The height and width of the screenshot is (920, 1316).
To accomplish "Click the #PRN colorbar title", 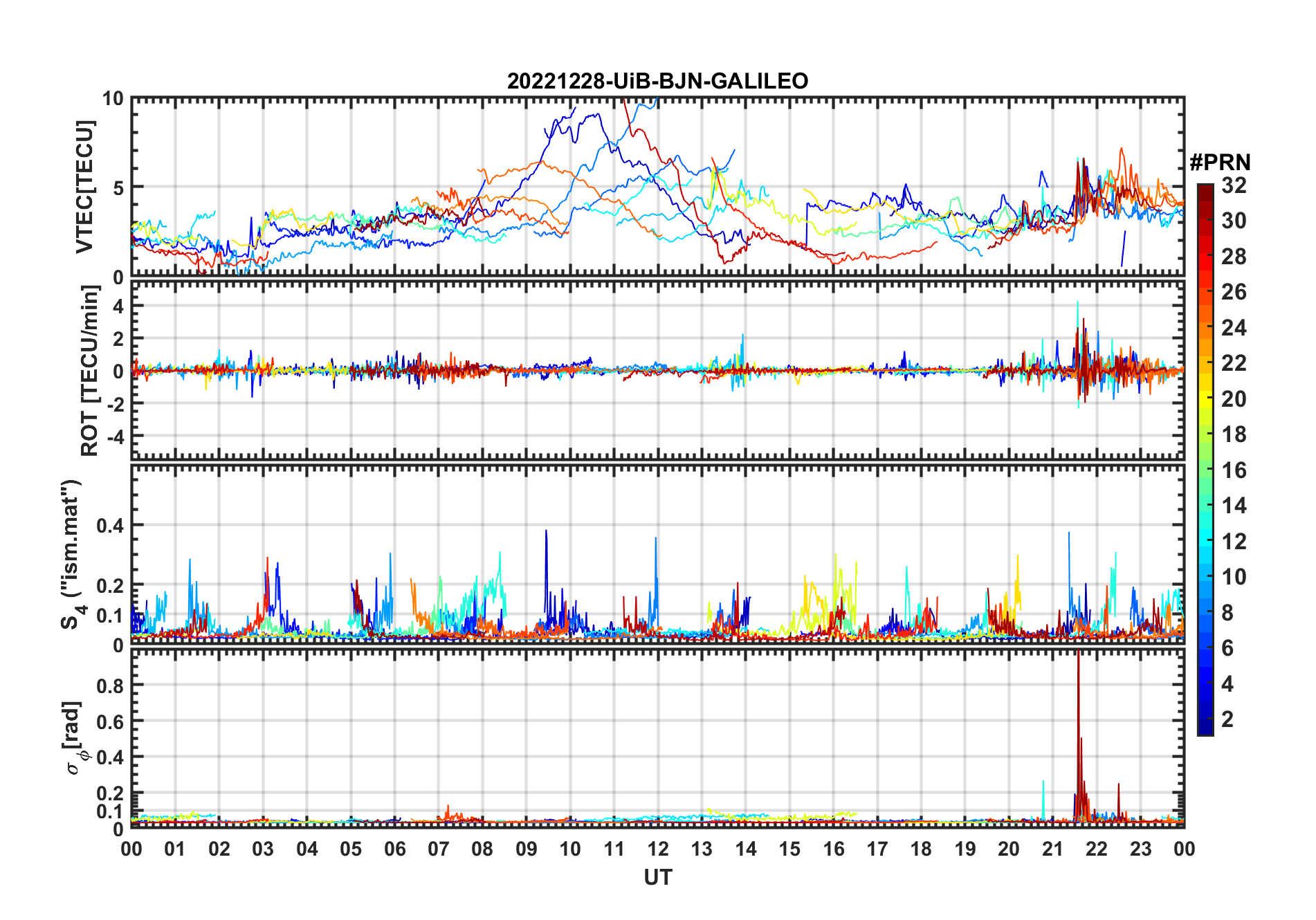I will click(x=1220, y=163).
